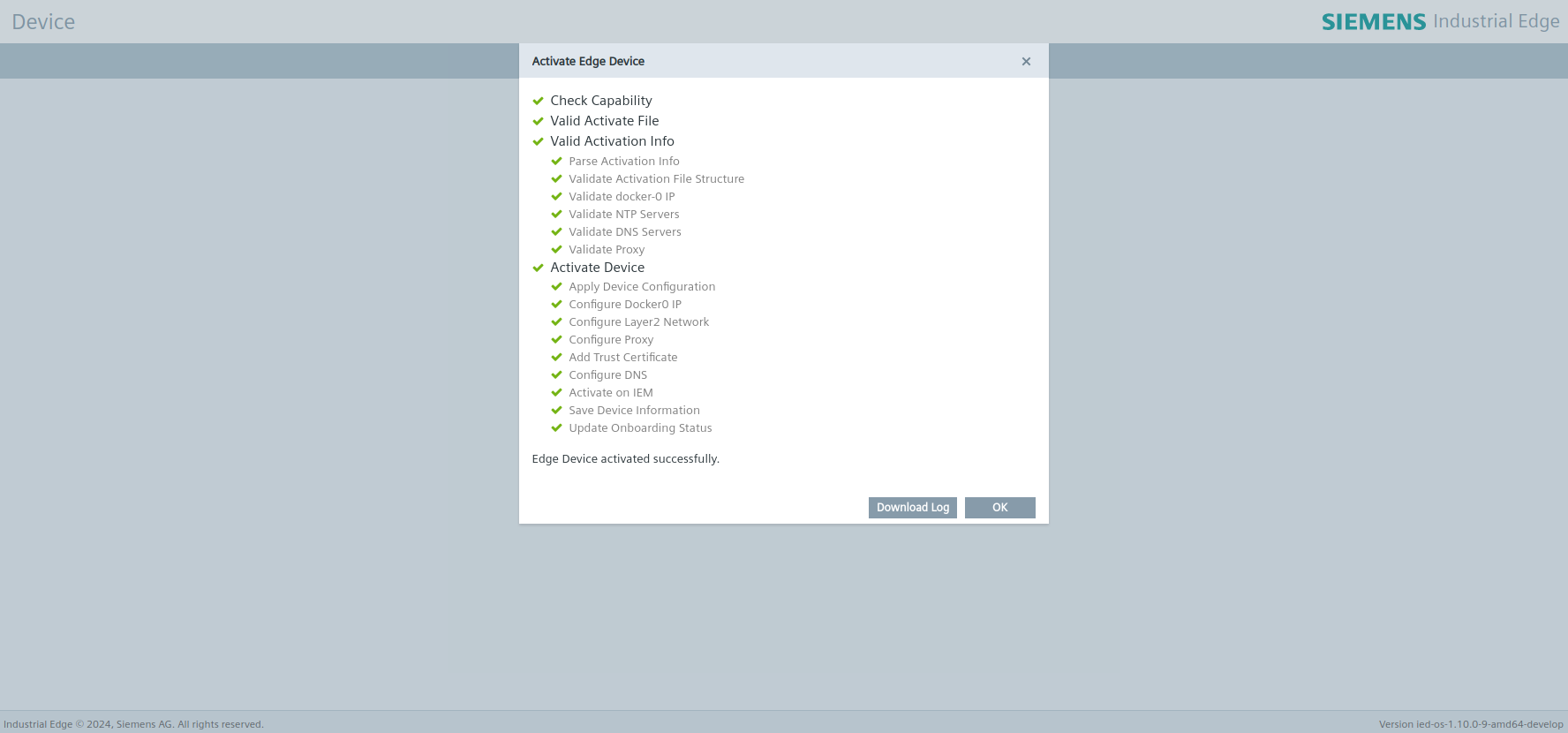This screenshot has height=733, width=1568.
Task: Click the checkmark beside Update Onboarding Status
Action: tap(556, 428)
